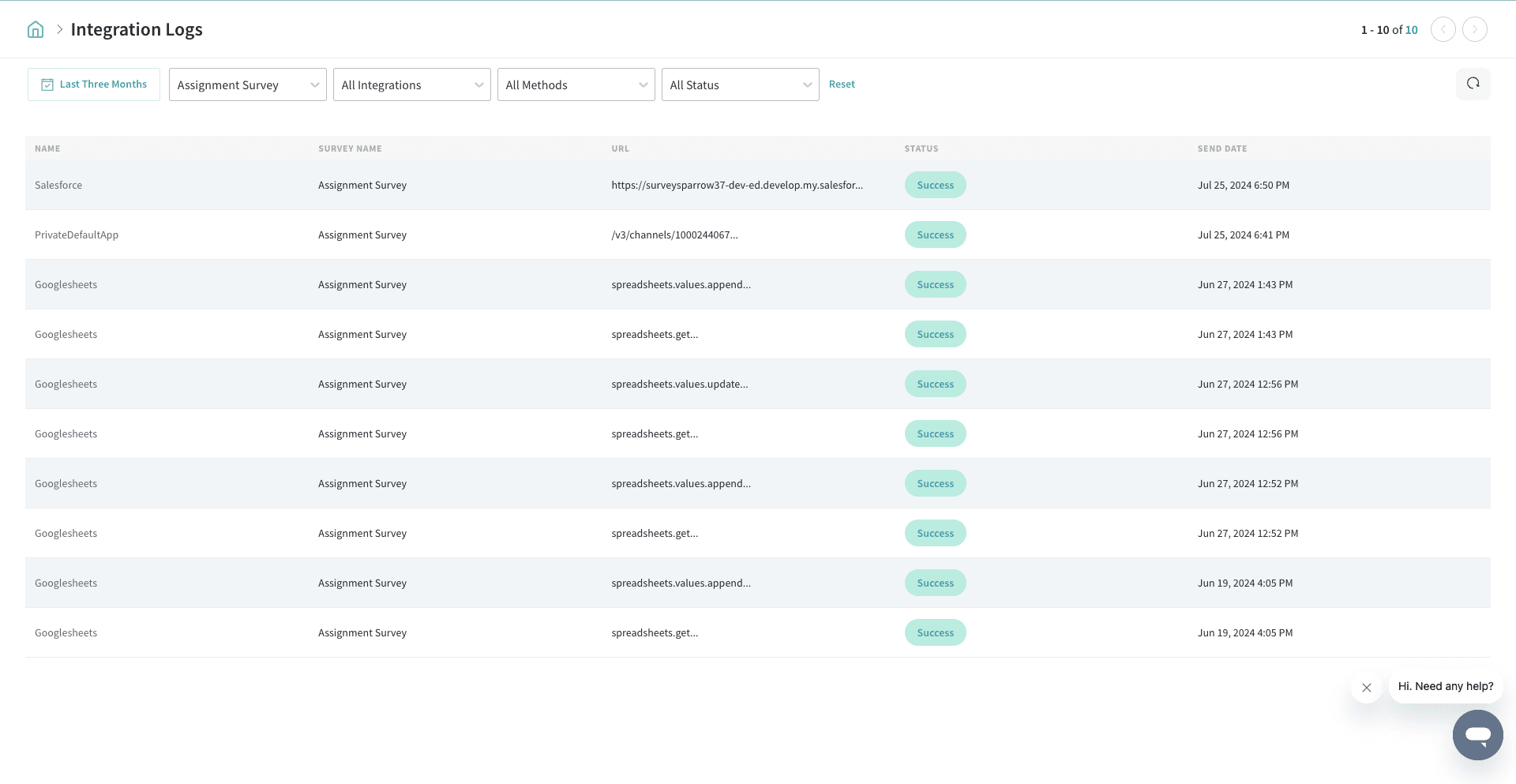Expand the All Integrations dropdown
The height and width of the screenshot is (784, 1516).
tap(411, 85)
